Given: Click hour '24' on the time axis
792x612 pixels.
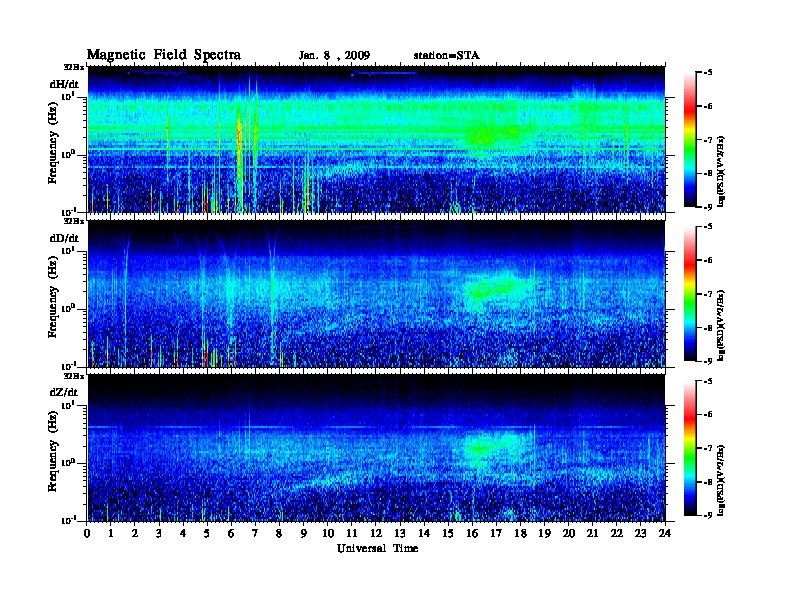Looking at the screenshot, I should pos(665,533).
